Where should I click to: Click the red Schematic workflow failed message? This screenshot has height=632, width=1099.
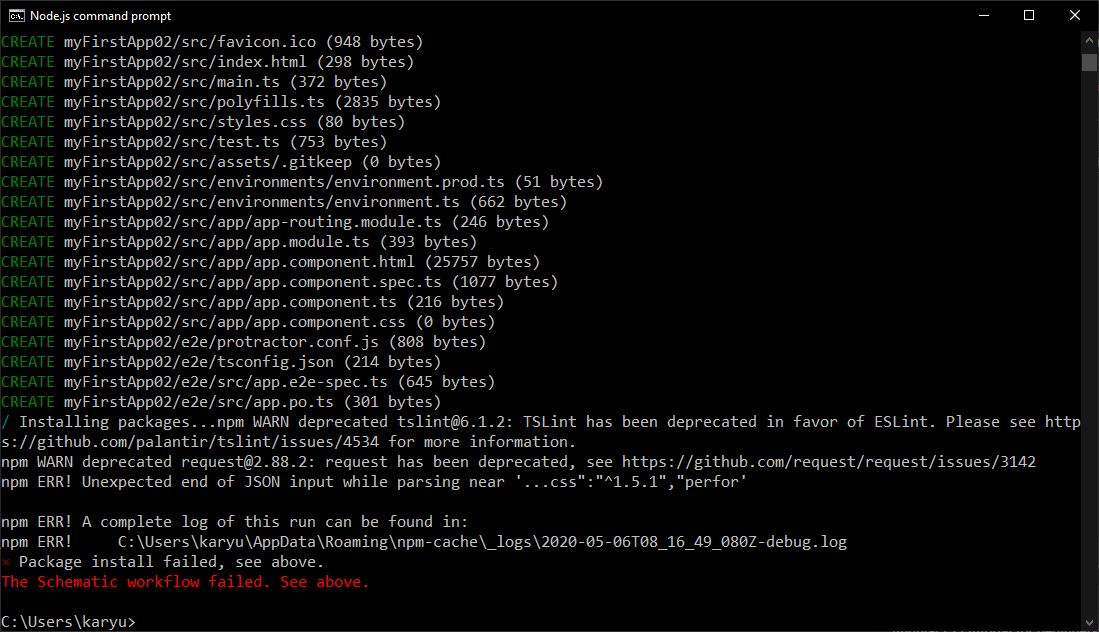[185, 582]
